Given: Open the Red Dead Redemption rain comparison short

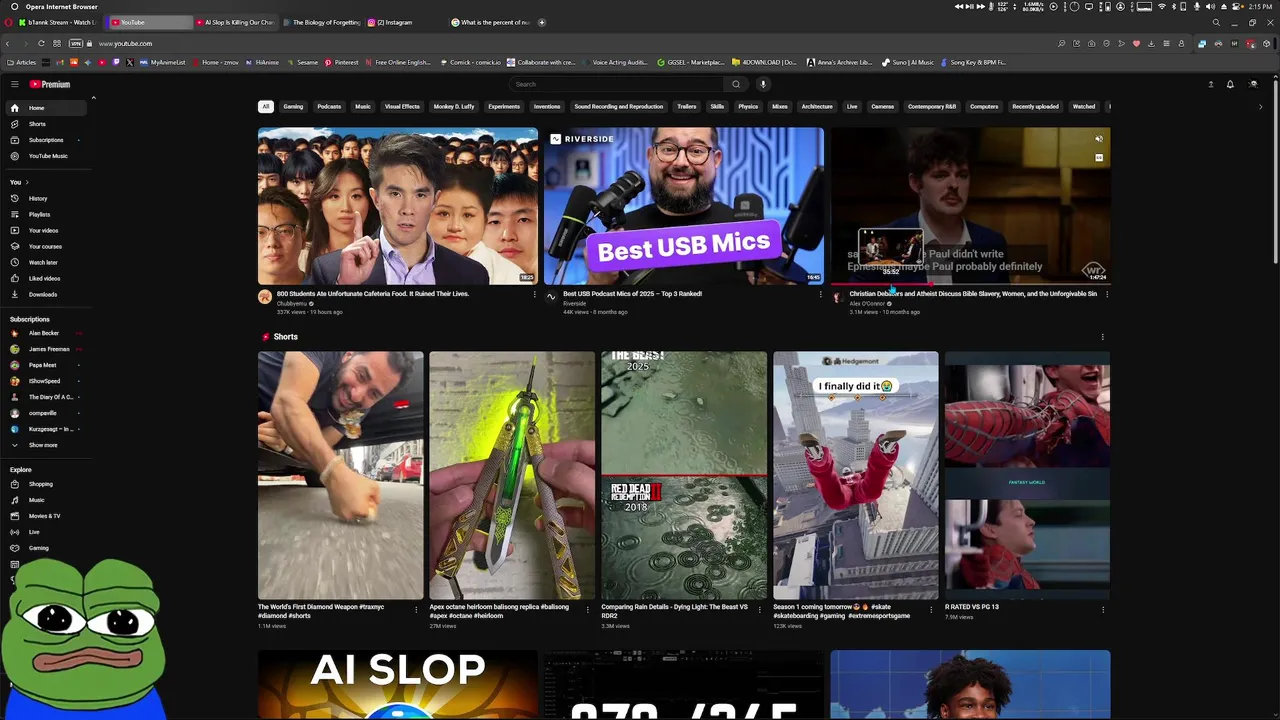Looking at the screenshot, I should pyautogui.click(x=684, y=475).
